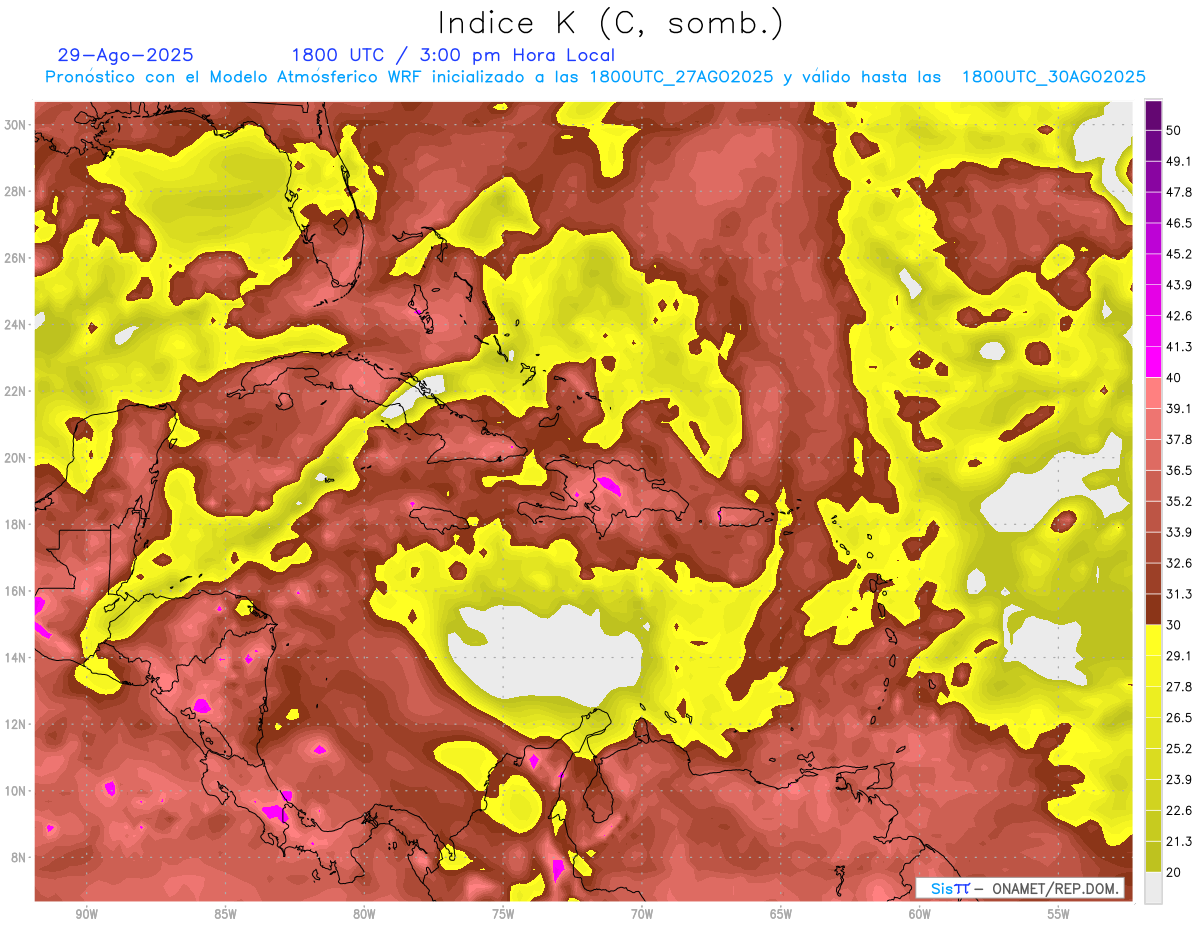This screenshot has height=927, width=1200.
Task: Click the latitude label "12N"
Action: pyautogui.click(x=17, y=724)
